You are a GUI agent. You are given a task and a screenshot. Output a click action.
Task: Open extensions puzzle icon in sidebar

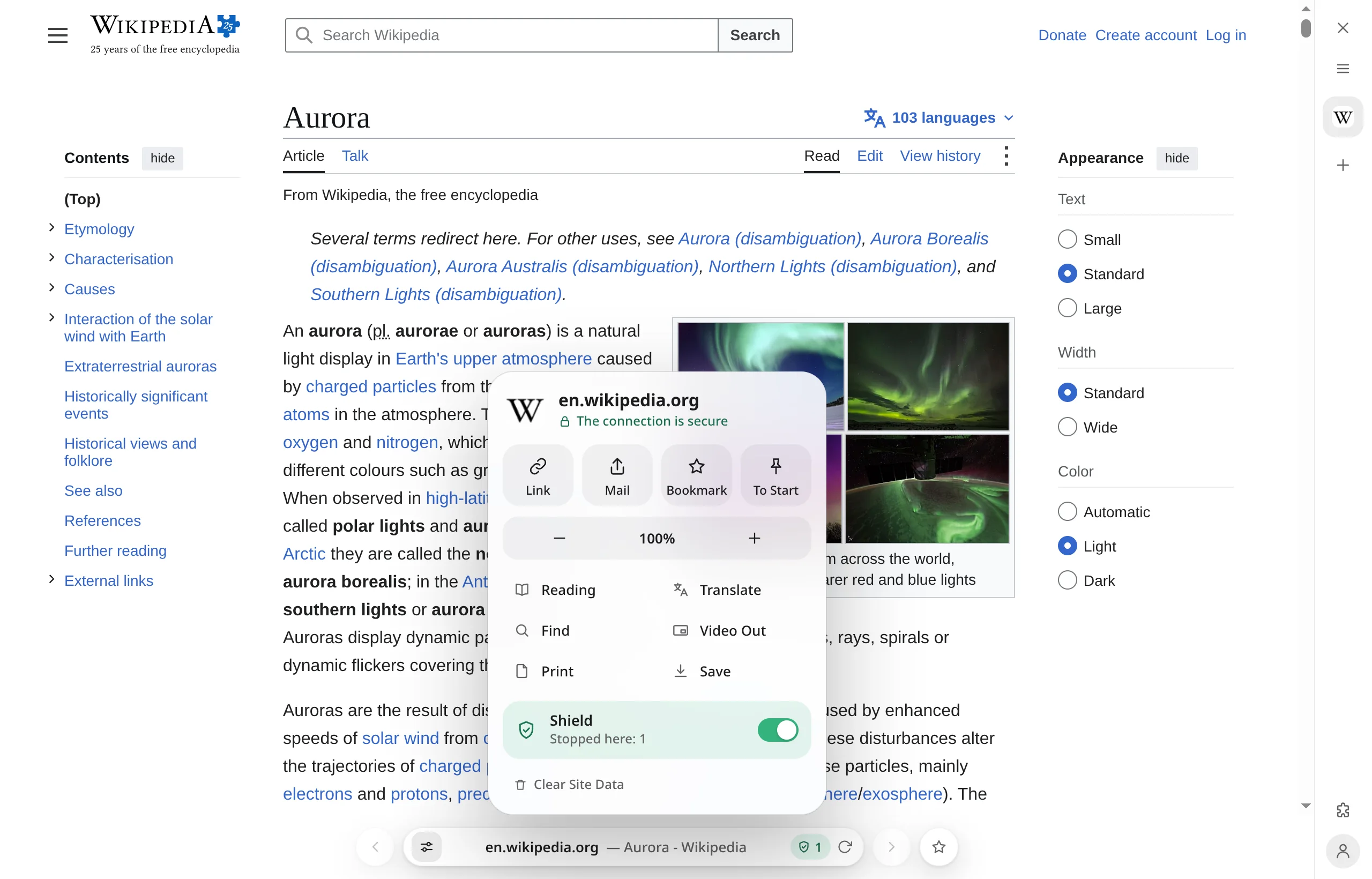[x=1343, y=809]
